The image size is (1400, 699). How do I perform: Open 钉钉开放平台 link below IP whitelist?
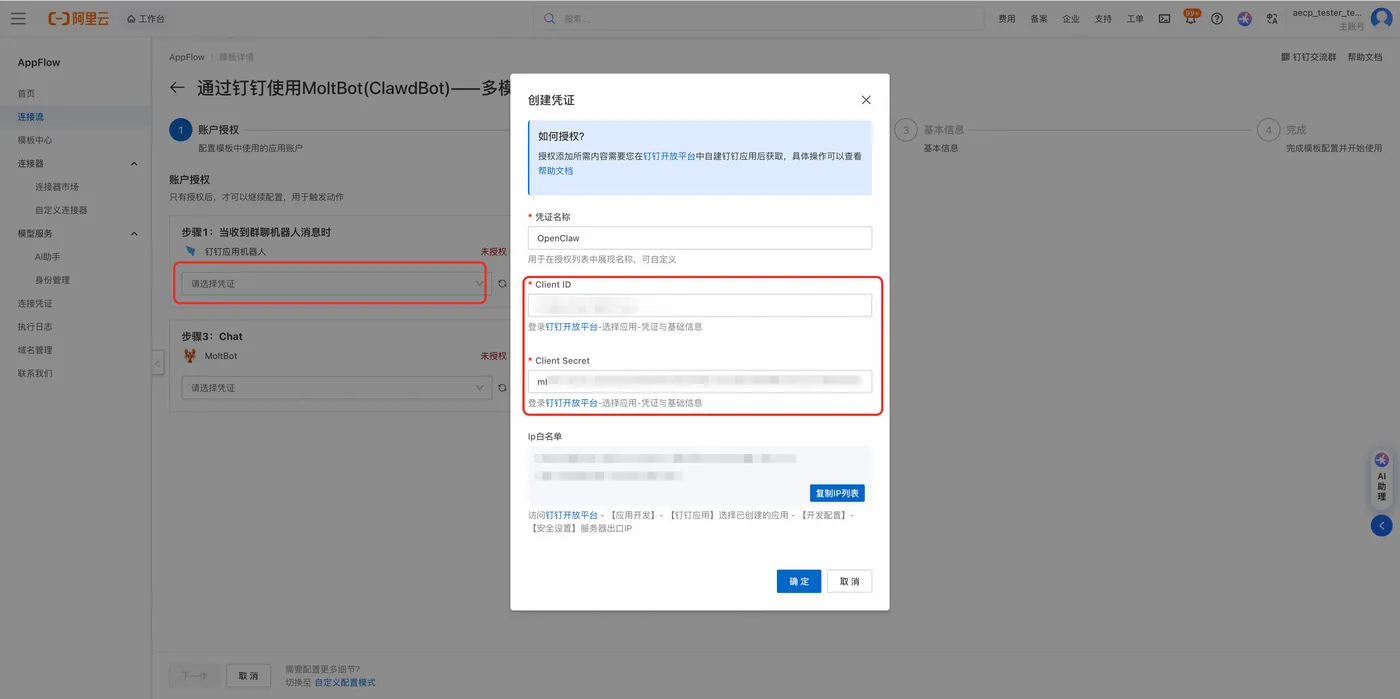[x=572, y=515]
